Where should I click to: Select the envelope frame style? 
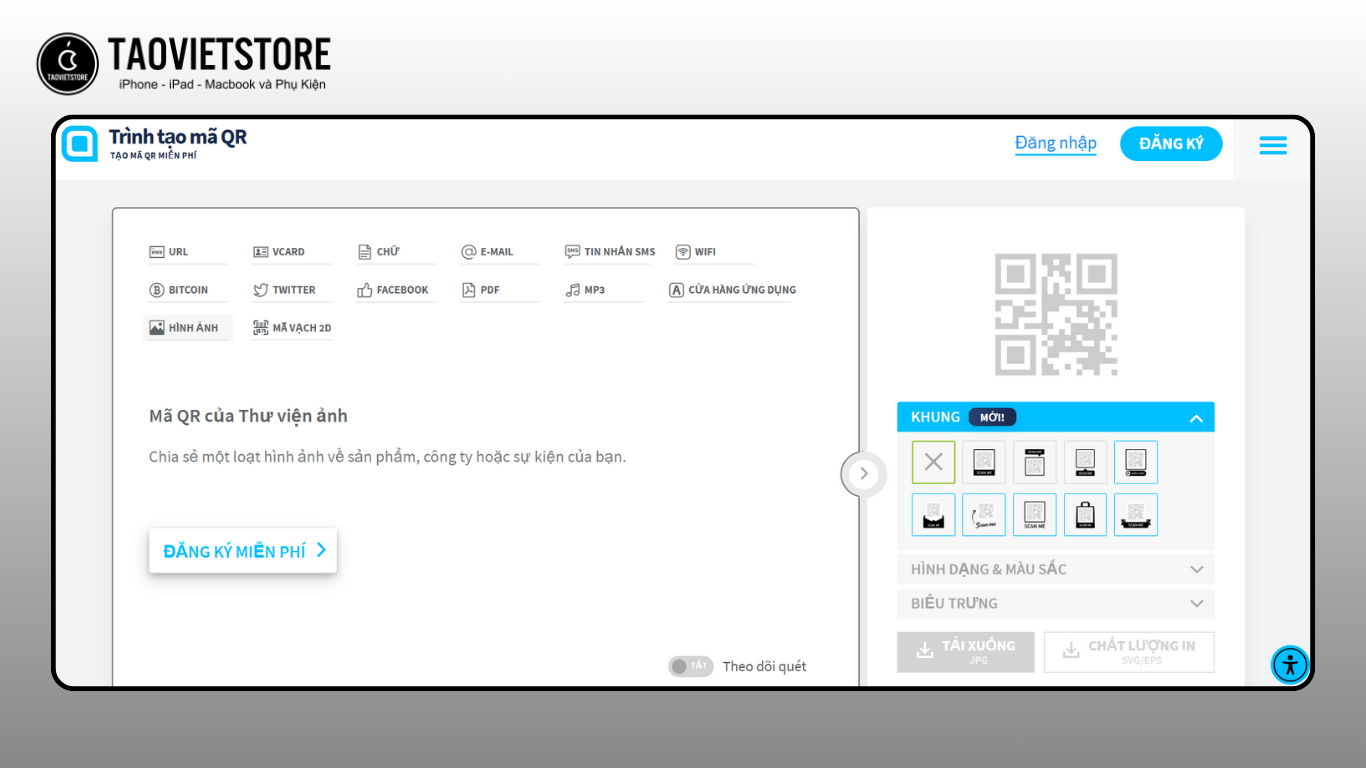(933, 514)
